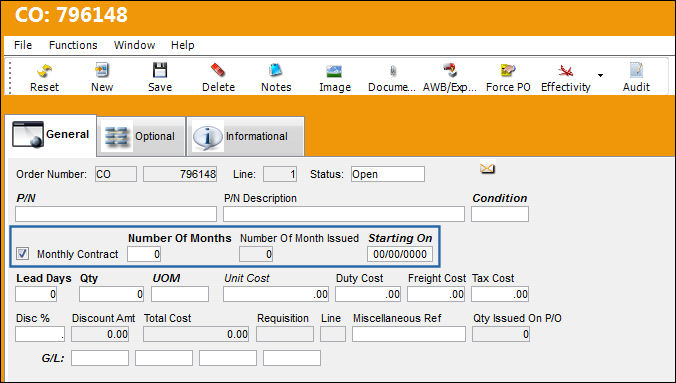Switch to the Informational tab
The height and width of the screenshot is (383, 676).
point(245,136)
